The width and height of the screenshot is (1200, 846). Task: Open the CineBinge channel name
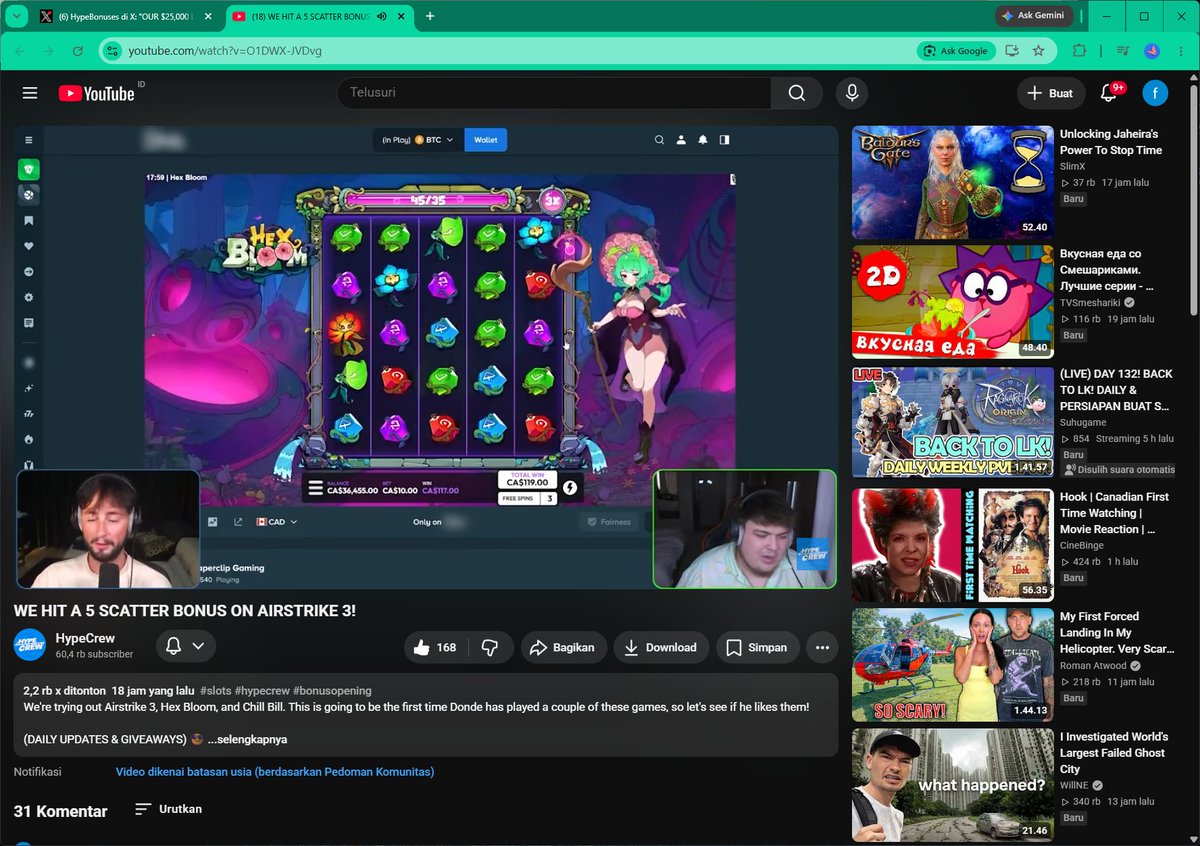1083,545
